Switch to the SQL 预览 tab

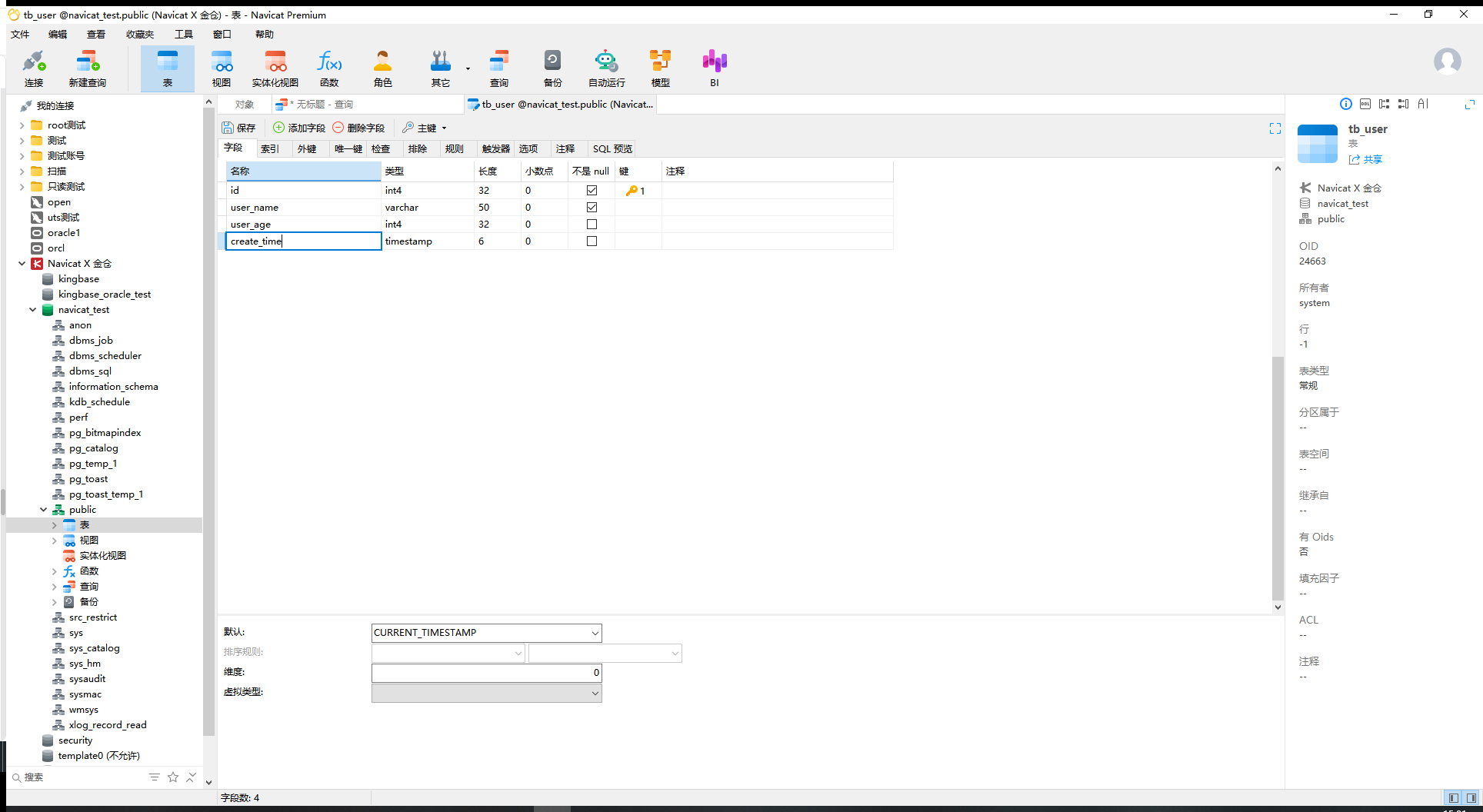tap(612, 149)
